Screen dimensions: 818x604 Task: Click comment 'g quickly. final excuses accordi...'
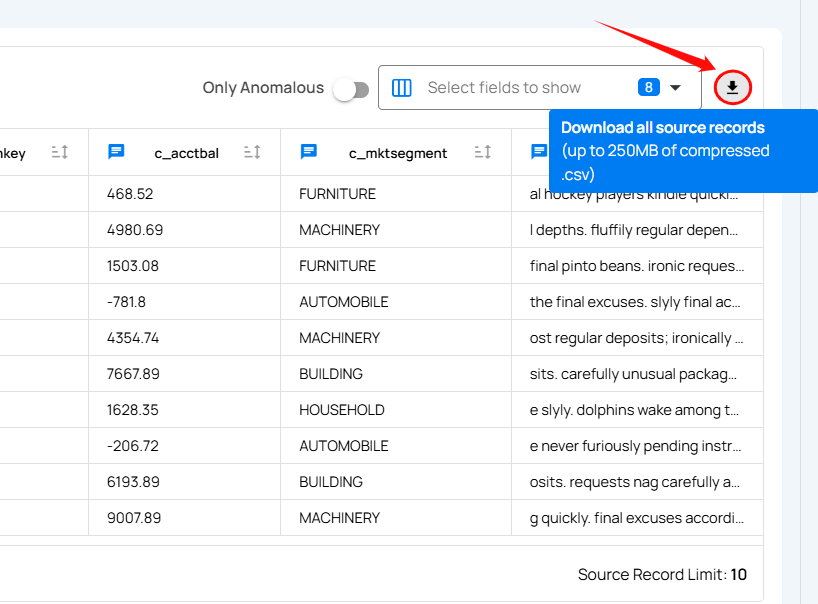[636, 518]
